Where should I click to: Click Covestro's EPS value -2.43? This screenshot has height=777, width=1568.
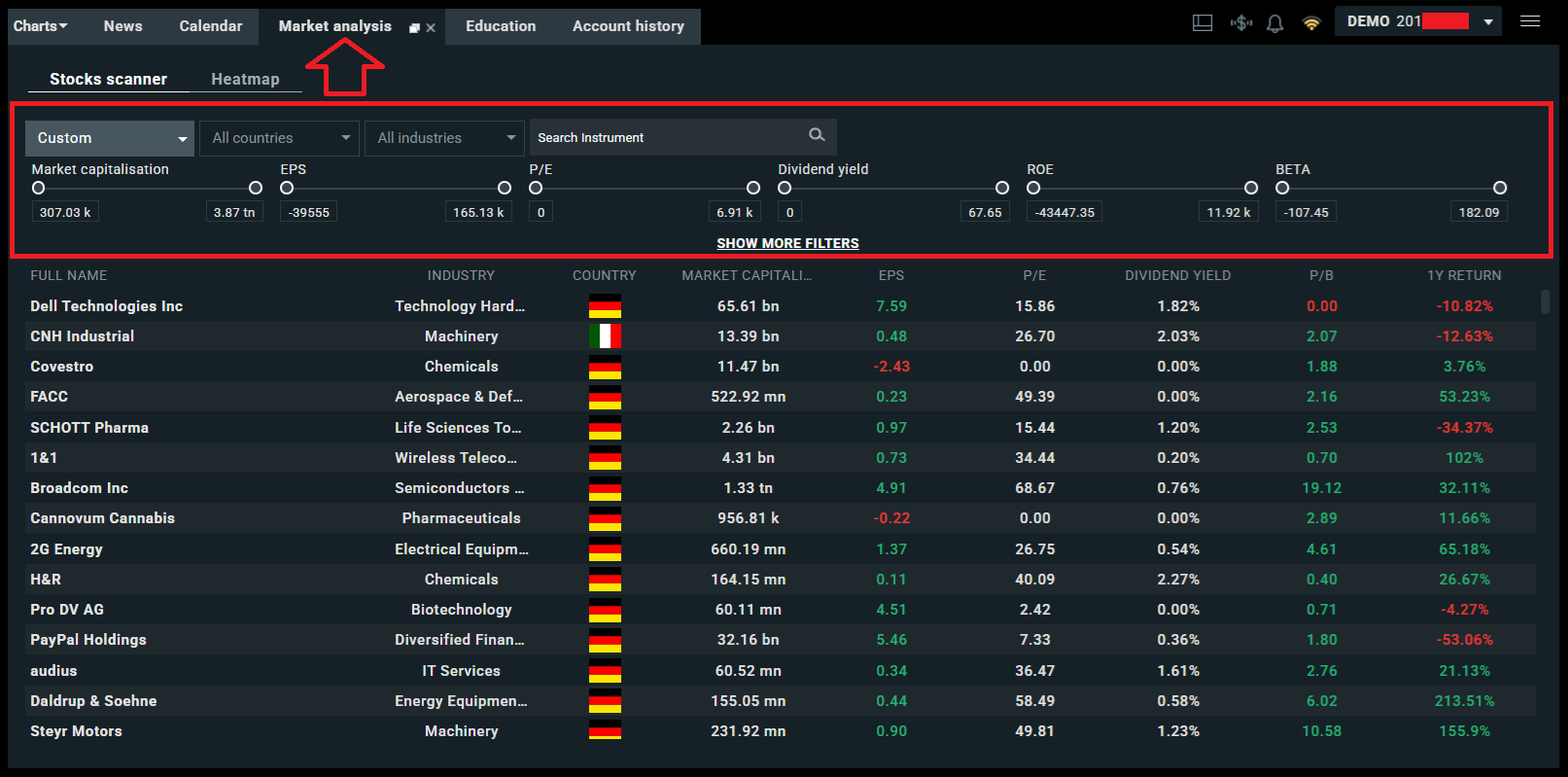point(891,367)
